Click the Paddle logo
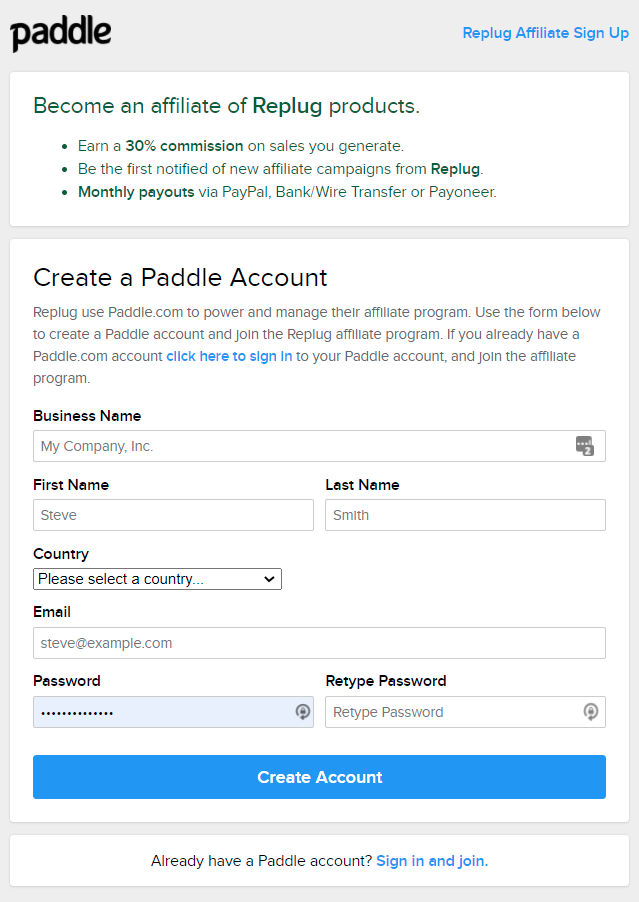Screen dimensions: 639x902 point(61,33)
